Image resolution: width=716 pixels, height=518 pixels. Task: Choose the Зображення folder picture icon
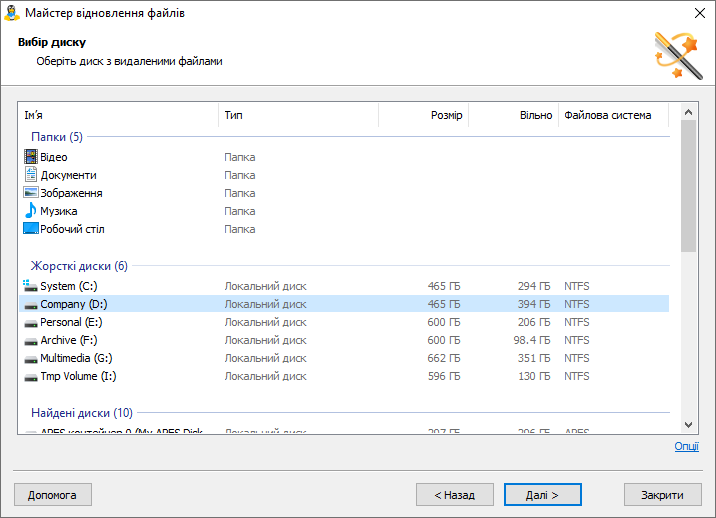point(31,193)
